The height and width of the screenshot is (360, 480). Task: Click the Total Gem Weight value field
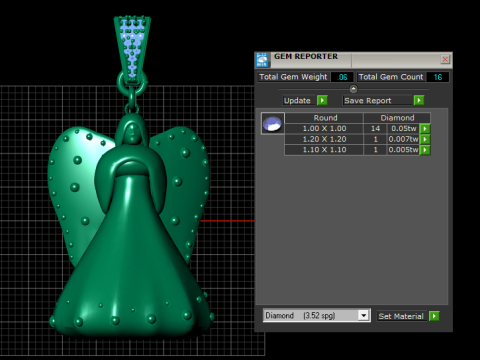pyautogui.click(x=342, y=77)
